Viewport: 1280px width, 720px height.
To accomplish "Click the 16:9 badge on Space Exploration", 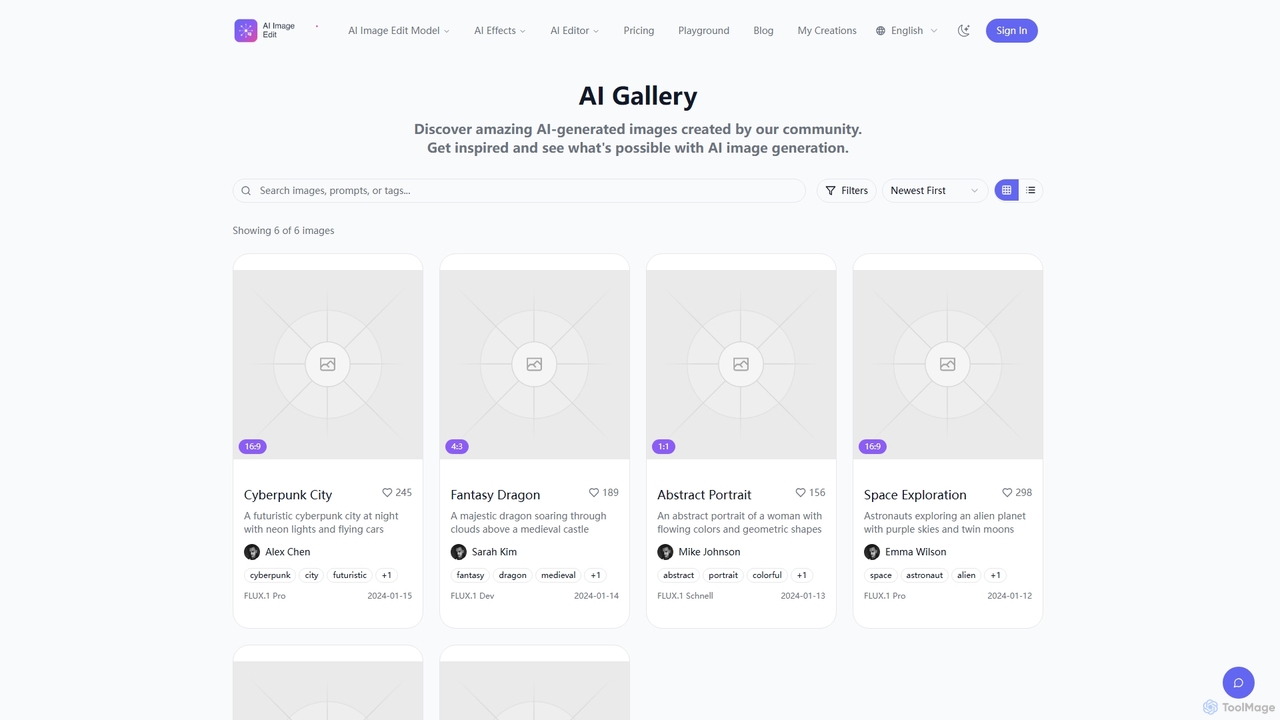I will [x=873, y=447].
